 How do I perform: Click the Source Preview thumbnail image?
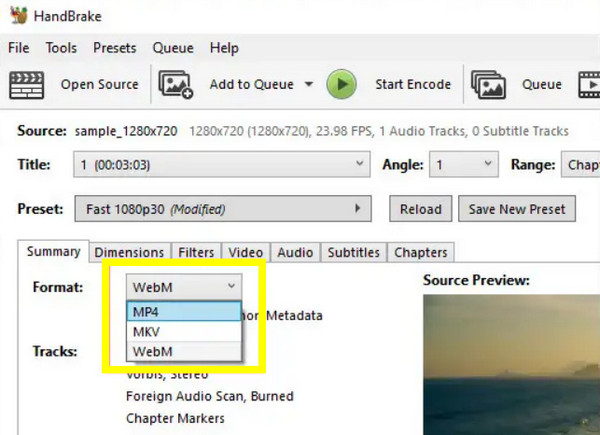(512, 365)
